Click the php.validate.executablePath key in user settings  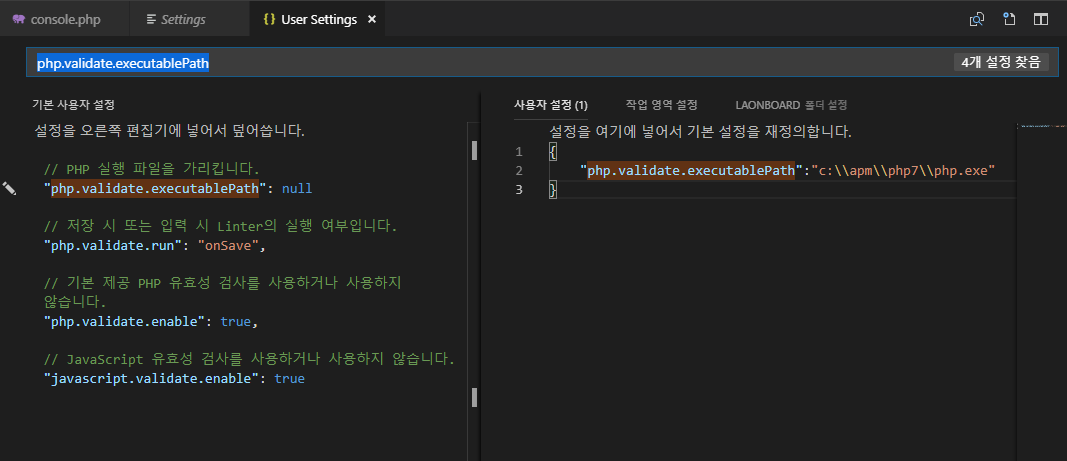point(691,170)
